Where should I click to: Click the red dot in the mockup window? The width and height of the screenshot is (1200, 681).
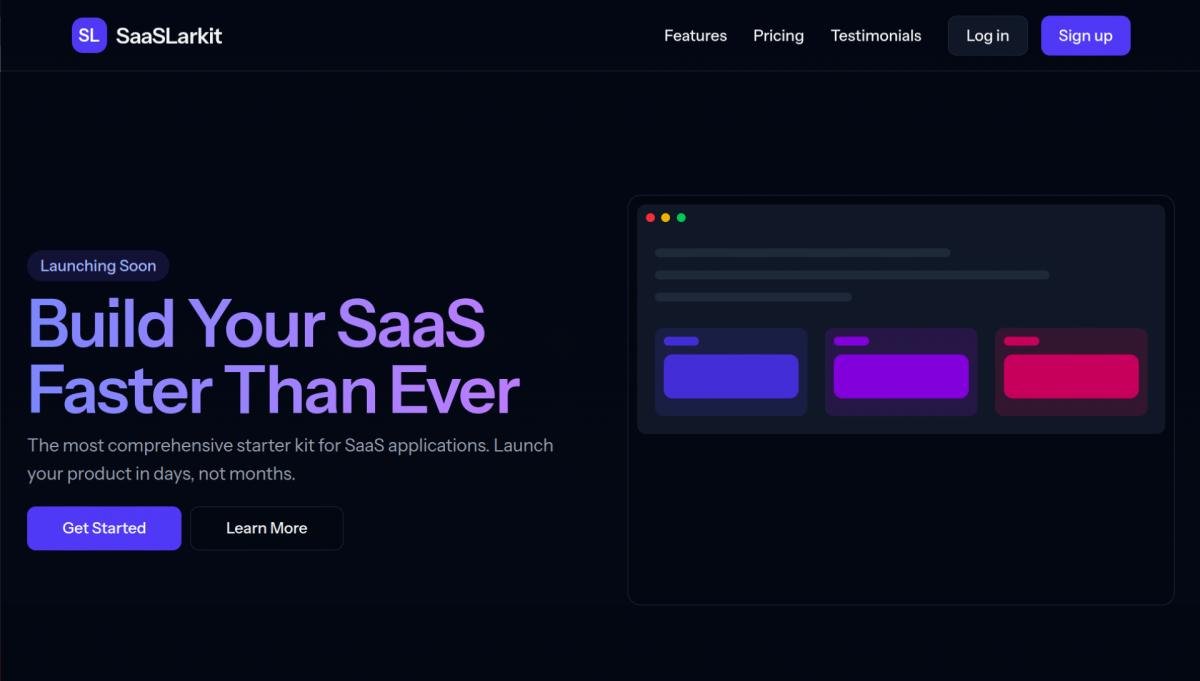pos(650,218)
